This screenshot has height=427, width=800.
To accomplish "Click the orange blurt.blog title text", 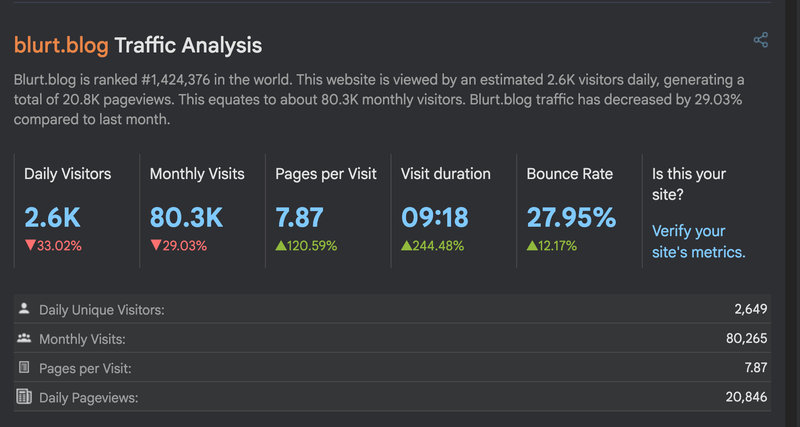I will pos(61,45).
